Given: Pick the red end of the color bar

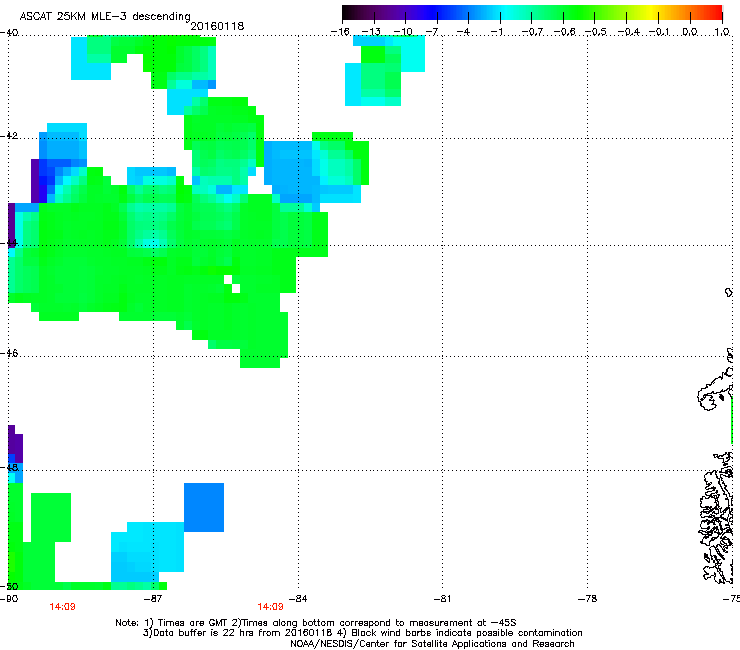Looking at the screenshot, I should pos(715,12).
